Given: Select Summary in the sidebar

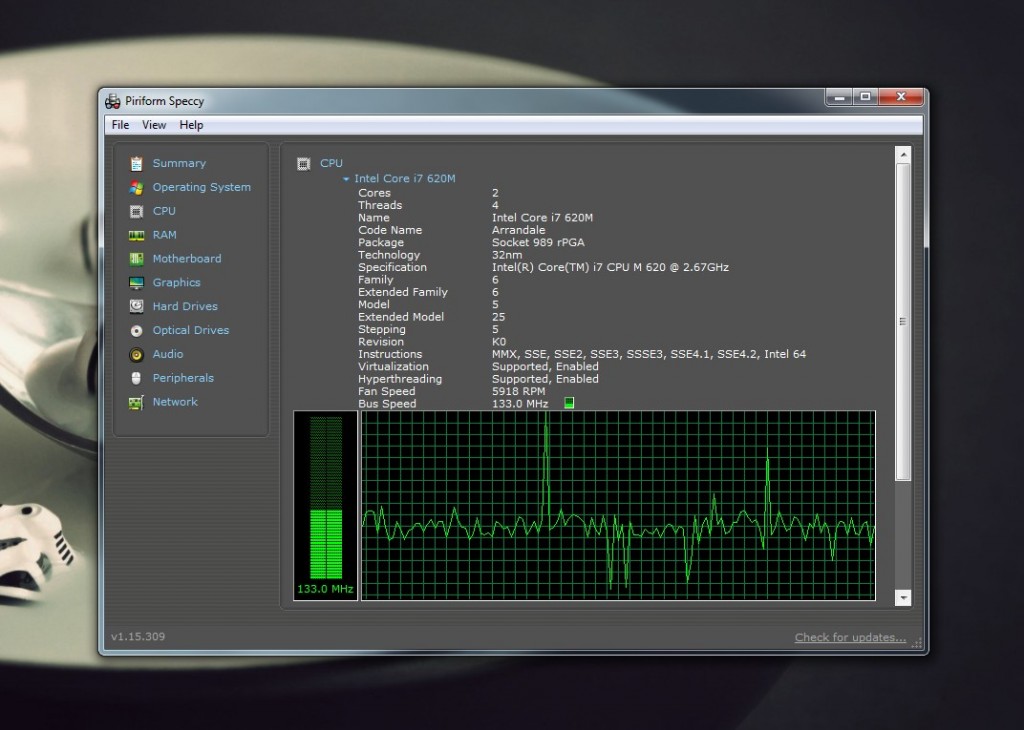Looking at the screenshot, I should click(x=179, y=163).
